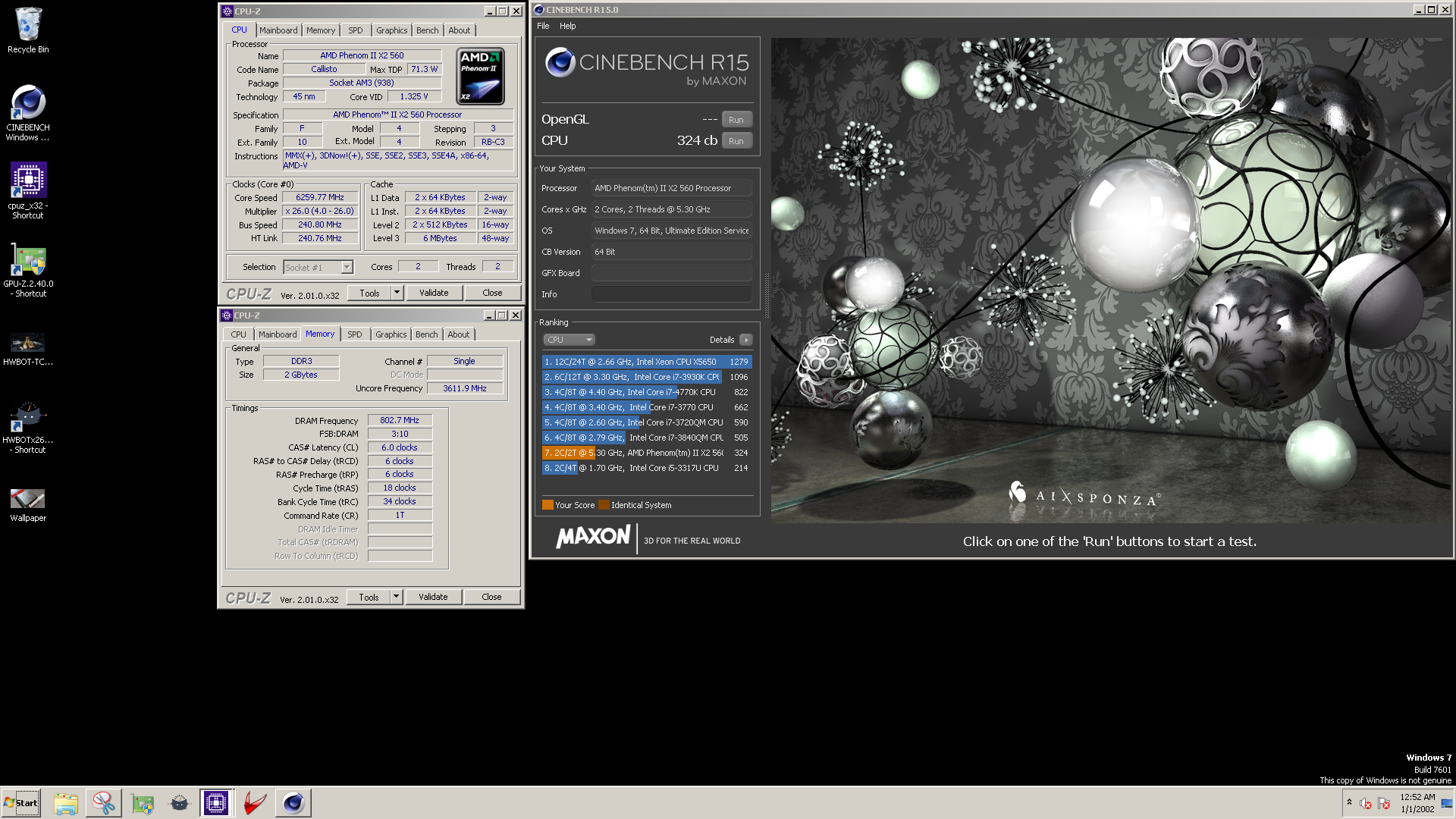Click the rendered AIXSPONZA scene image
This screenshot has width=1456, height=819.
pyautogui.click(x=1111, y=281)
